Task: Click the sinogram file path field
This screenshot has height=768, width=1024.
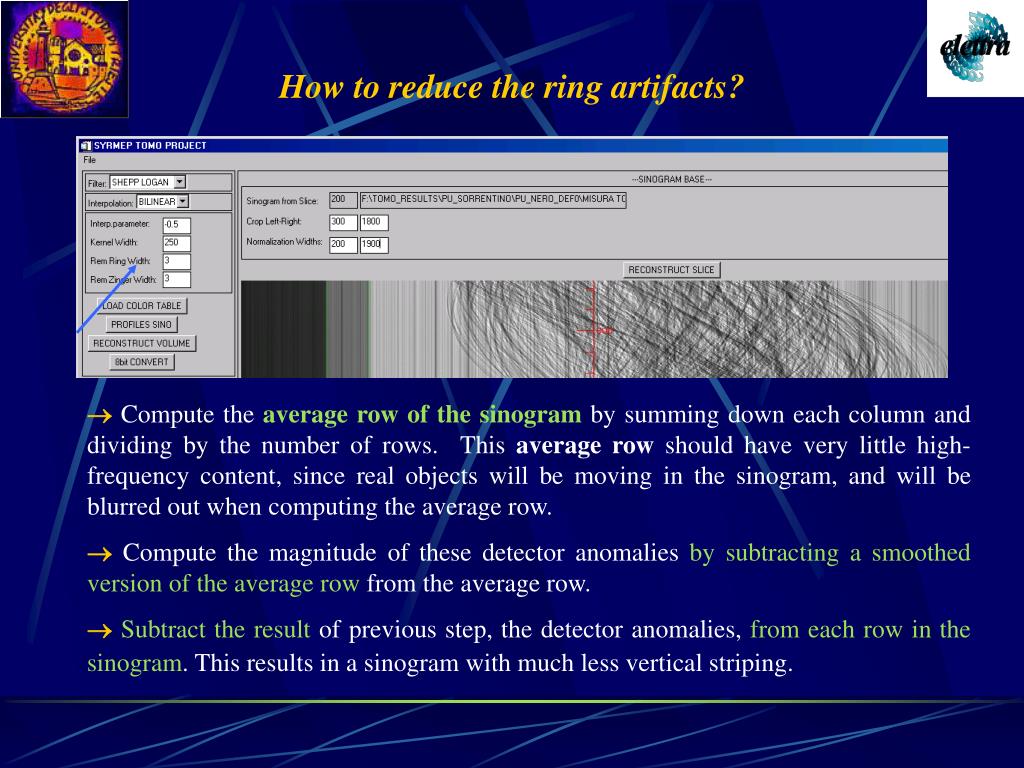Action: [493, 200]
